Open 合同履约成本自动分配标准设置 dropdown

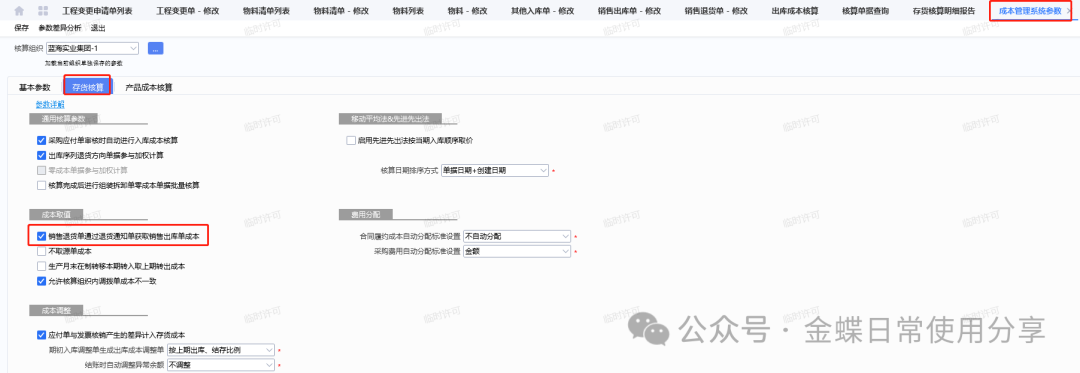click(x=517, y=237)
